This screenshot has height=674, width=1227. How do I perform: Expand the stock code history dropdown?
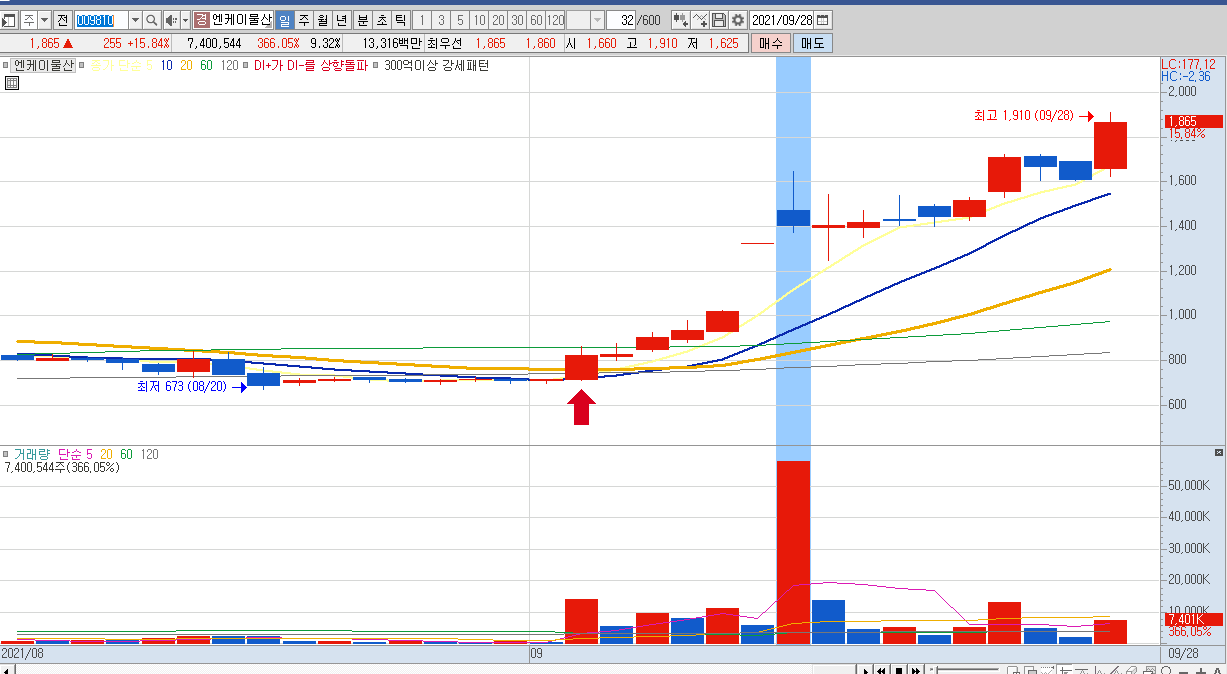click(135, 20)
